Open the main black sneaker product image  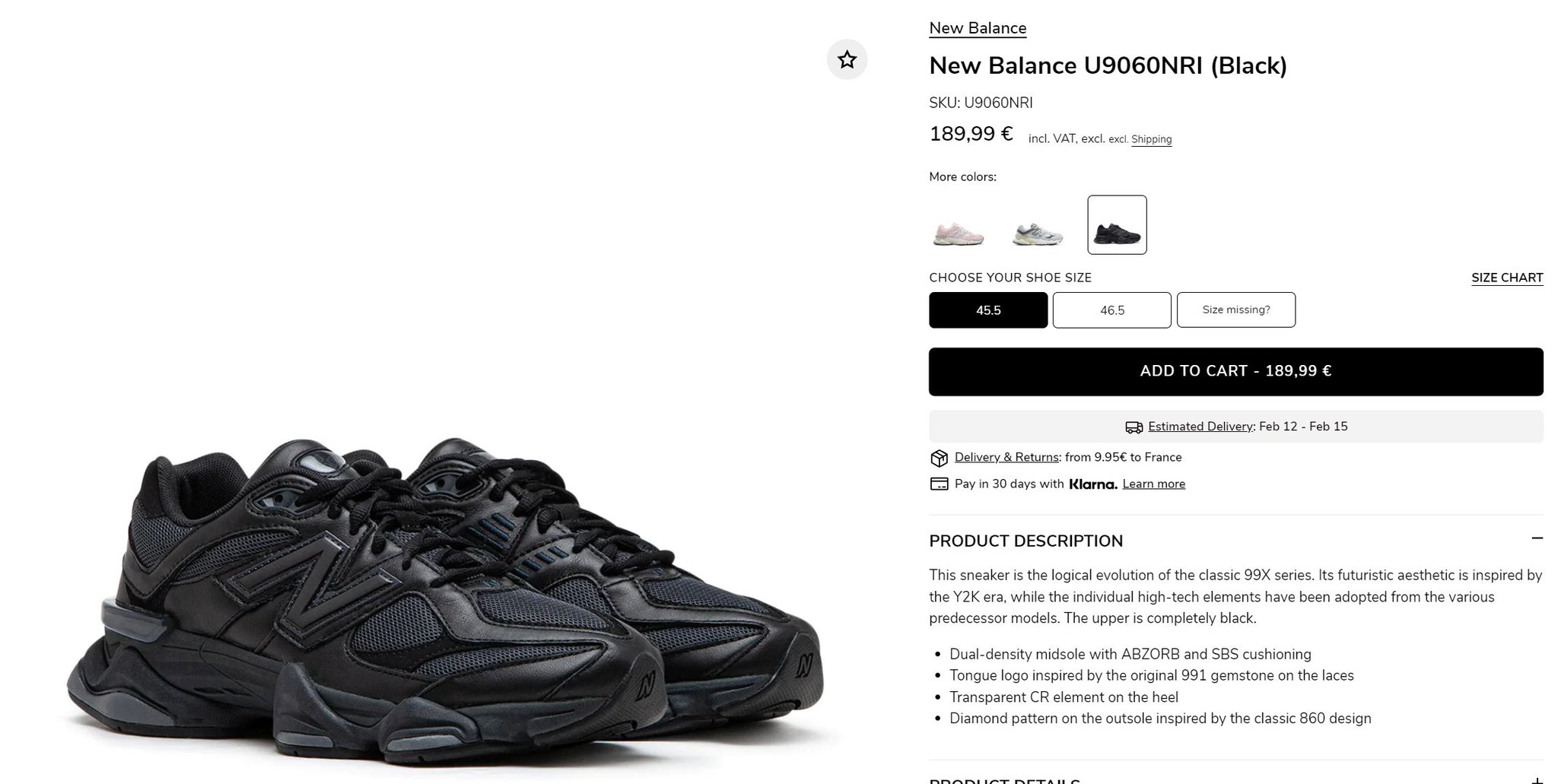(445, 601)
